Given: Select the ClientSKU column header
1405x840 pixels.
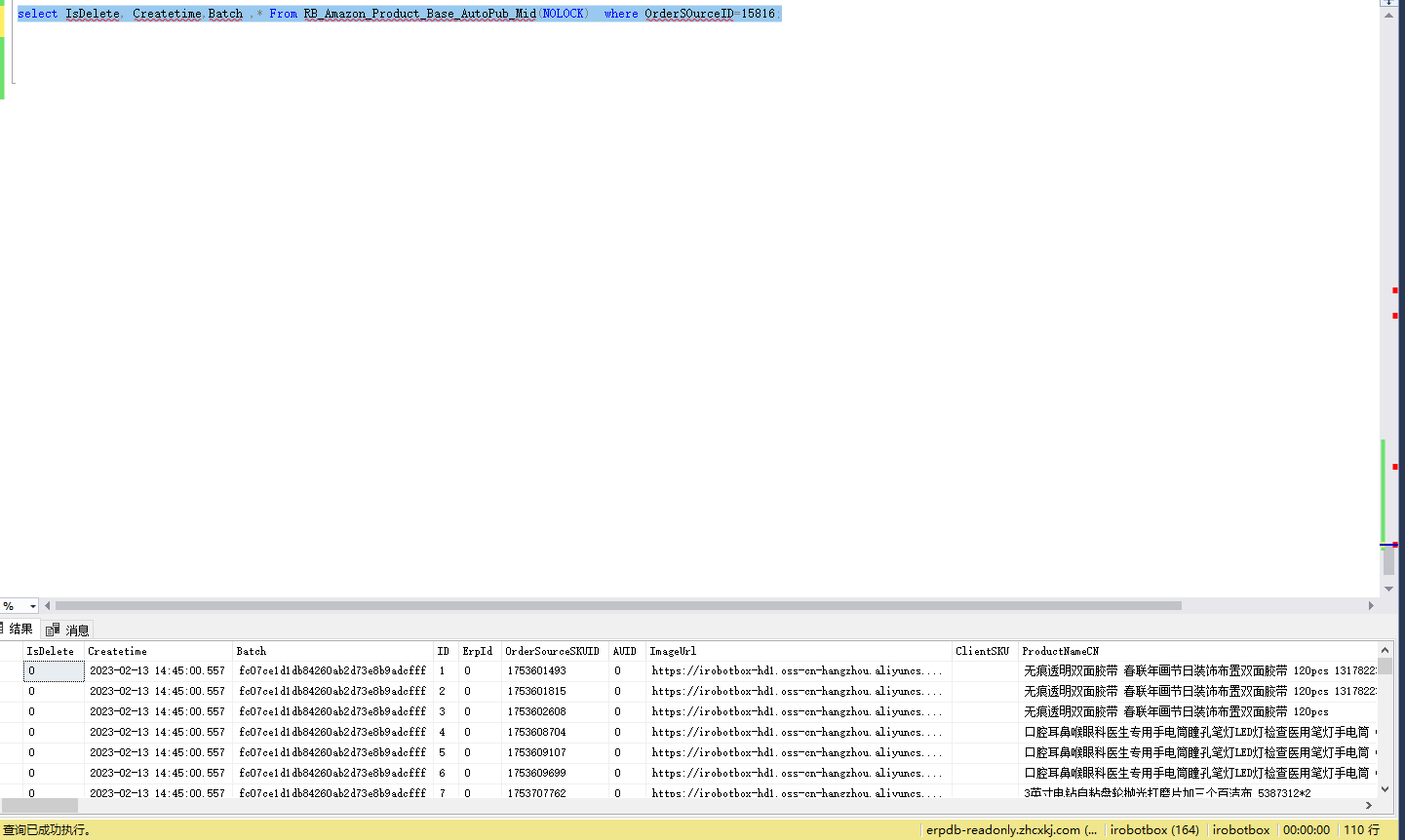Looking at the screenshot, I should click(986, 651).
